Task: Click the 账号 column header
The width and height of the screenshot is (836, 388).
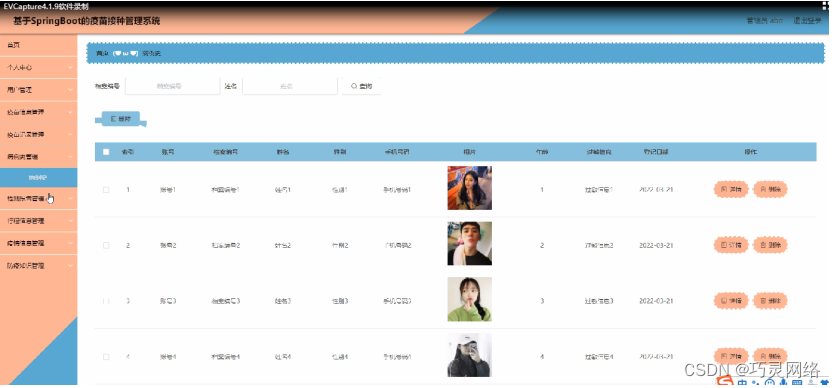Action: [x=167, y=152]
